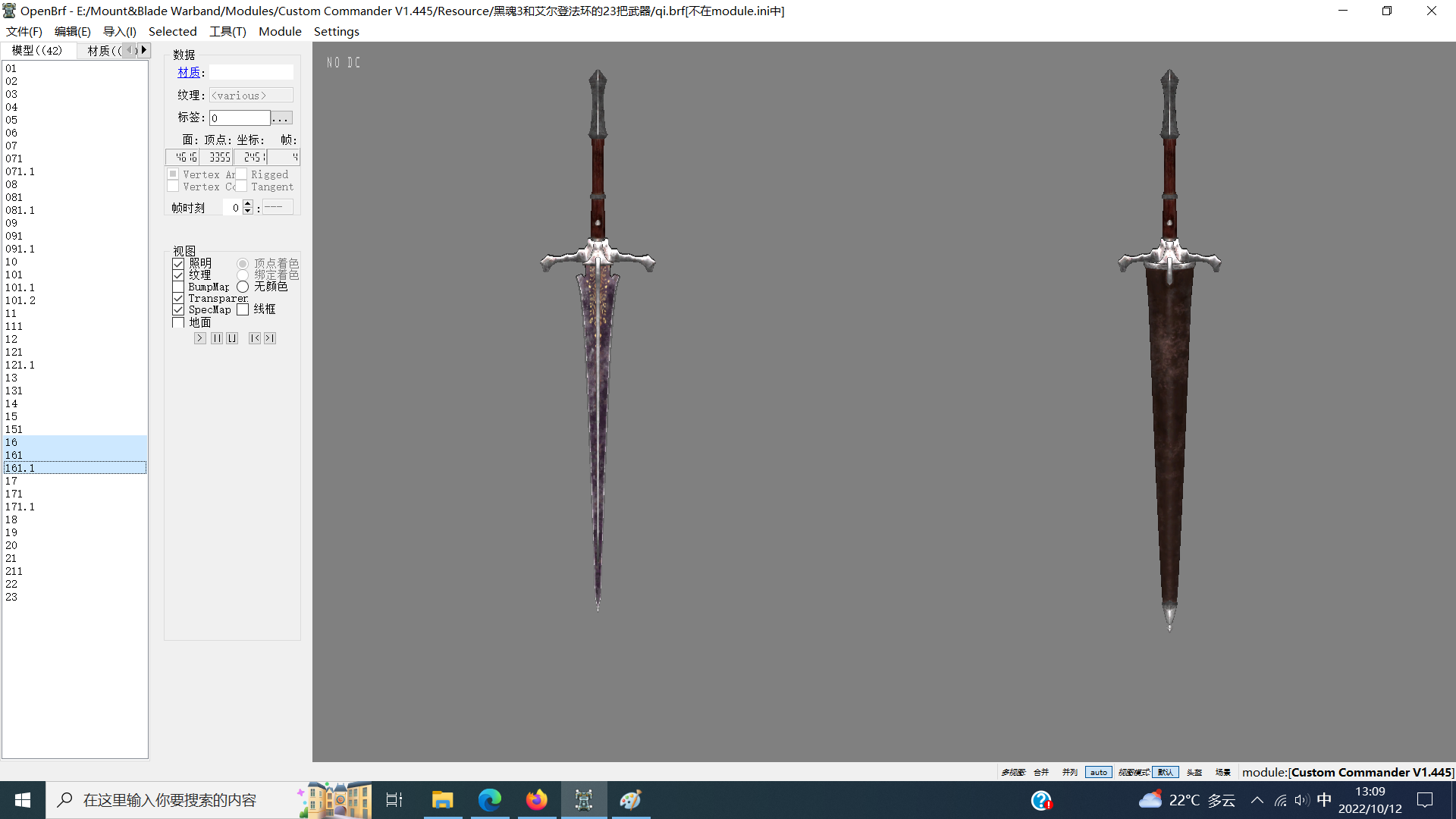Open the Settings menu
1456x819 pixels.
tap(337, 31)
